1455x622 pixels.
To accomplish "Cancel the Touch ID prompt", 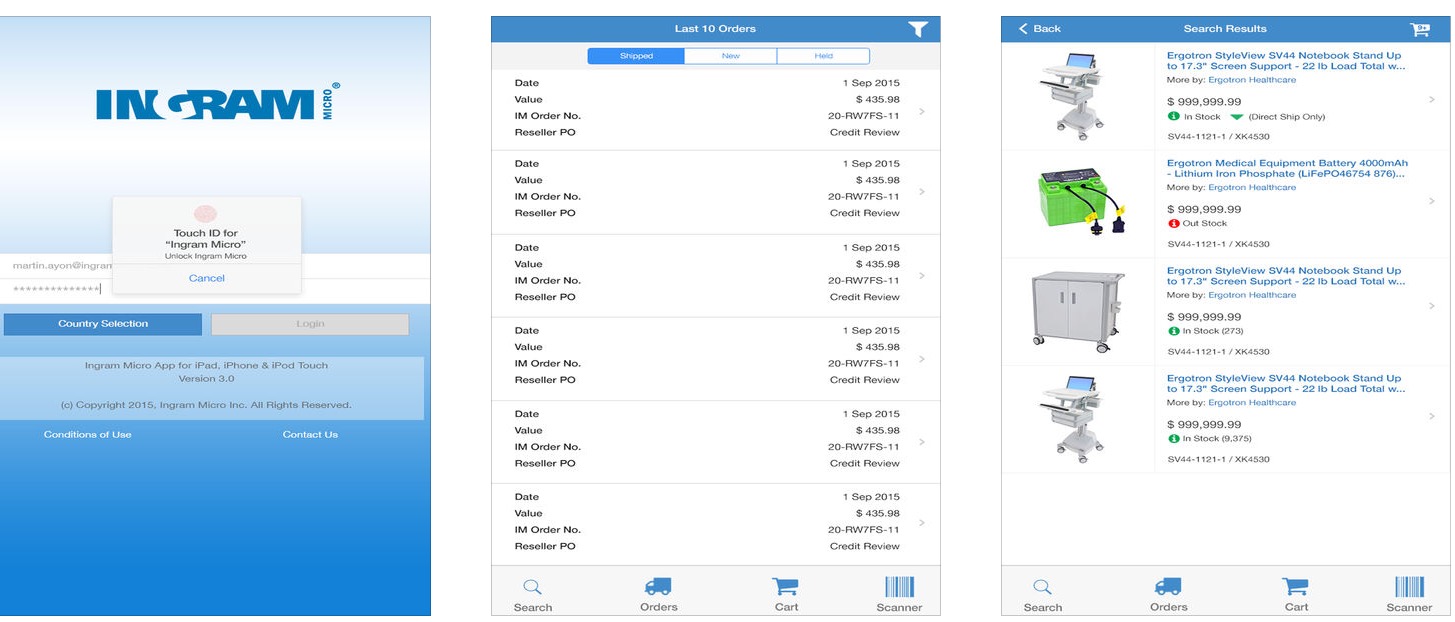I will click(206, 277).
